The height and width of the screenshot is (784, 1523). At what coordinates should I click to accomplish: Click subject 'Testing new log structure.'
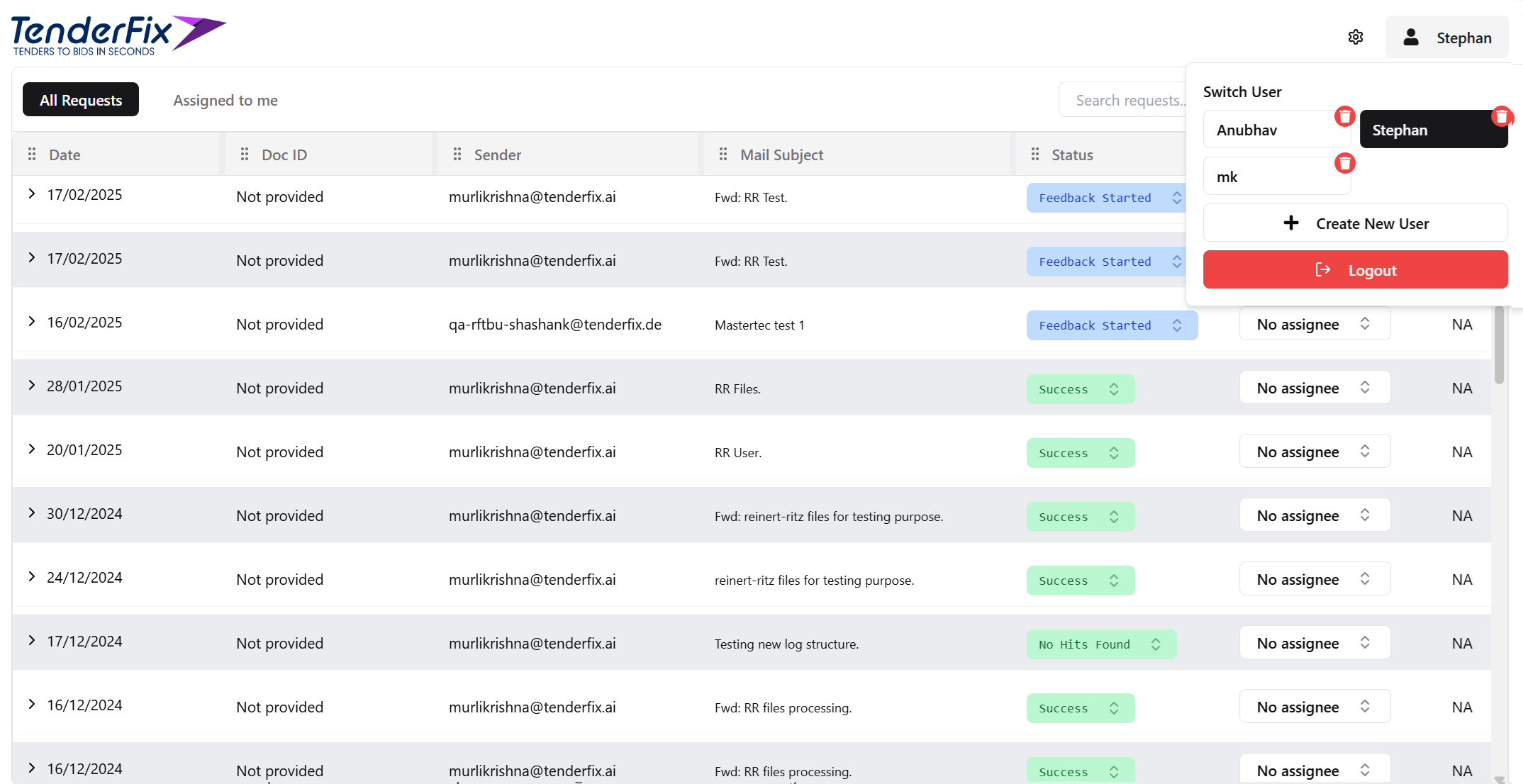[x=786, y=644]
